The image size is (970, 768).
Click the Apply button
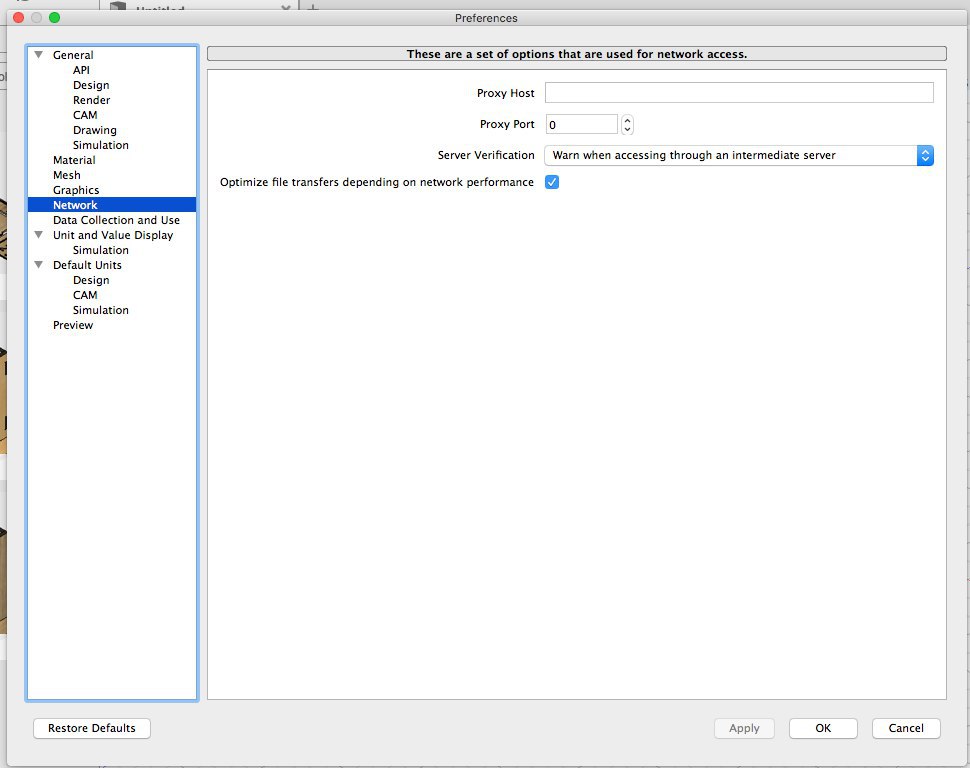(744, 728)
